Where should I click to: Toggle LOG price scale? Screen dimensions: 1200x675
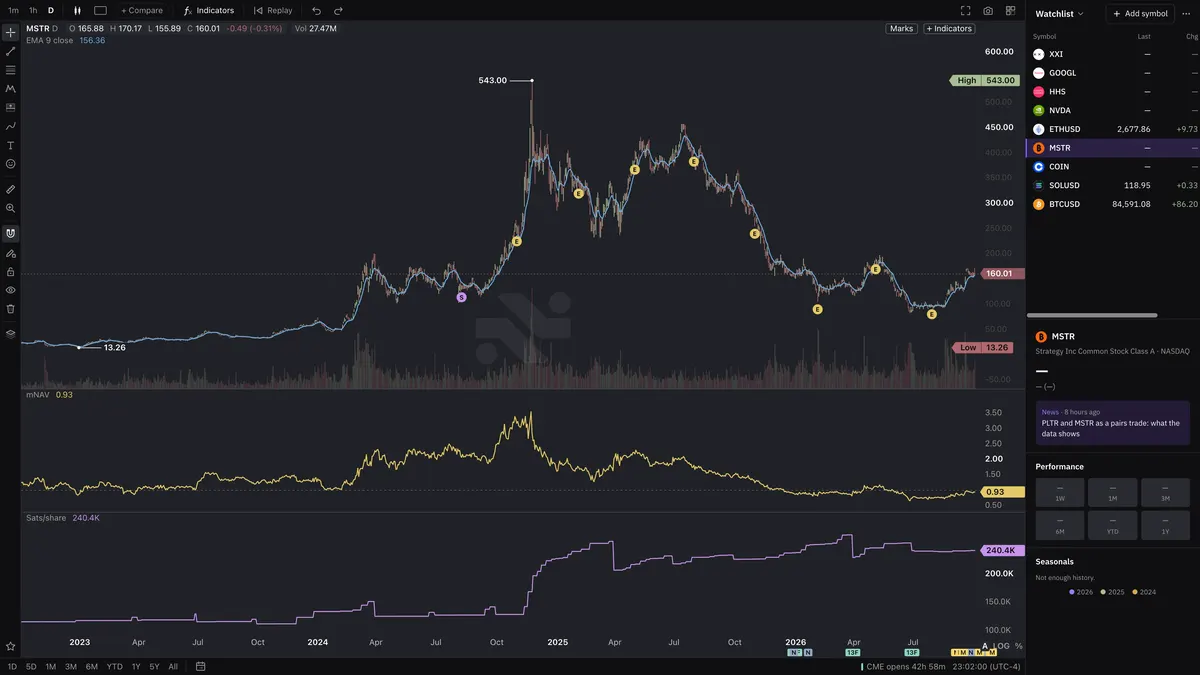point(1002,646)
